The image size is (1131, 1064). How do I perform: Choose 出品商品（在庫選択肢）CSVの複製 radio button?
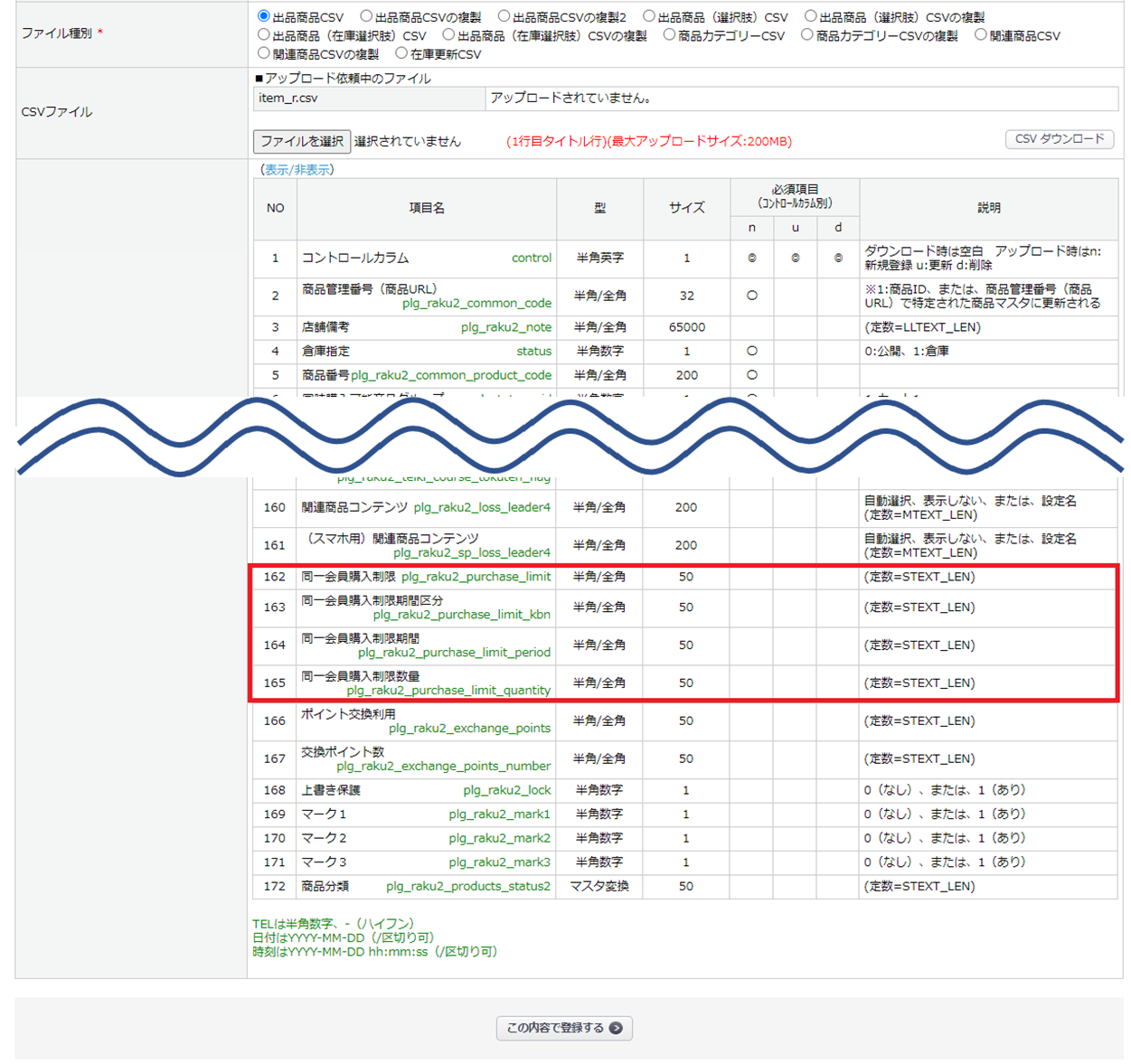(448, 35)
